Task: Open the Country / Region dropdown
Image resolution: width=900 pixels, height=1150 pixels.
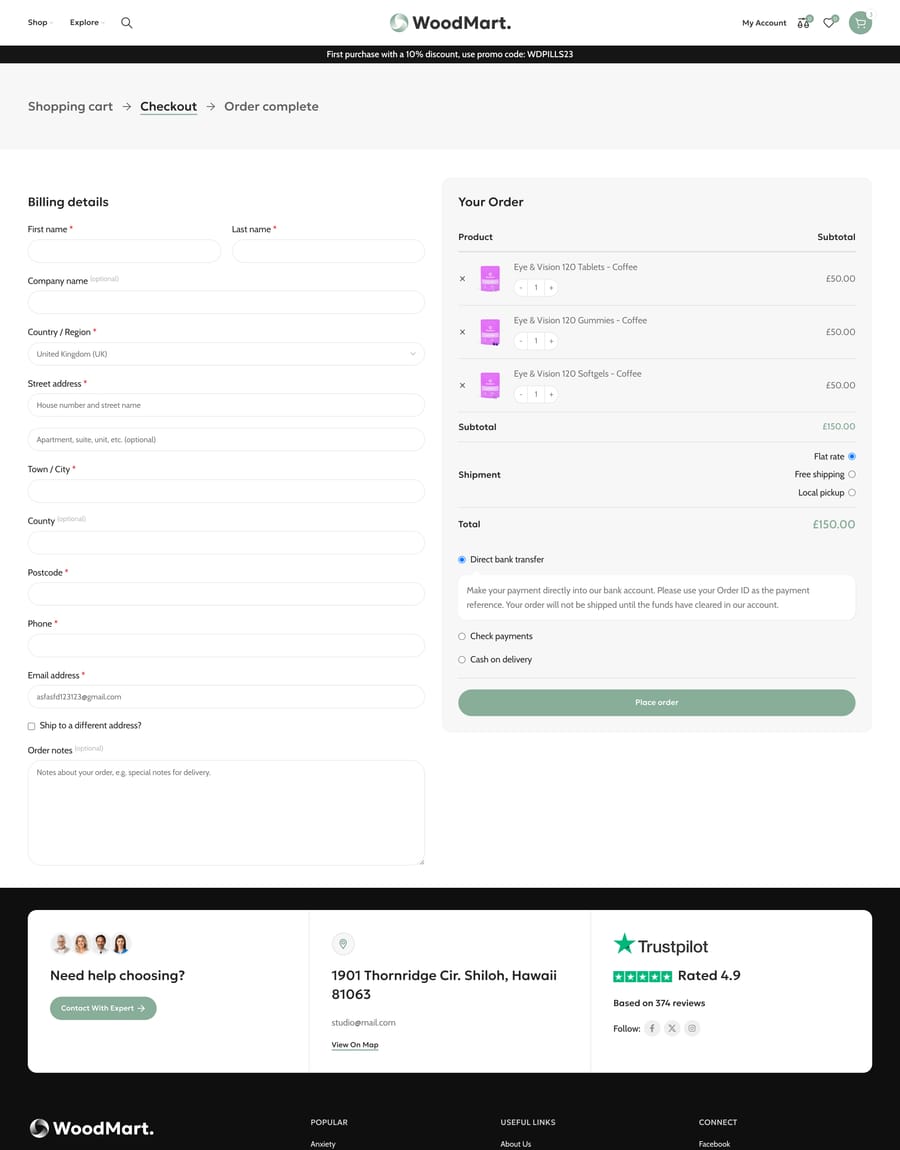Action: 226,354
